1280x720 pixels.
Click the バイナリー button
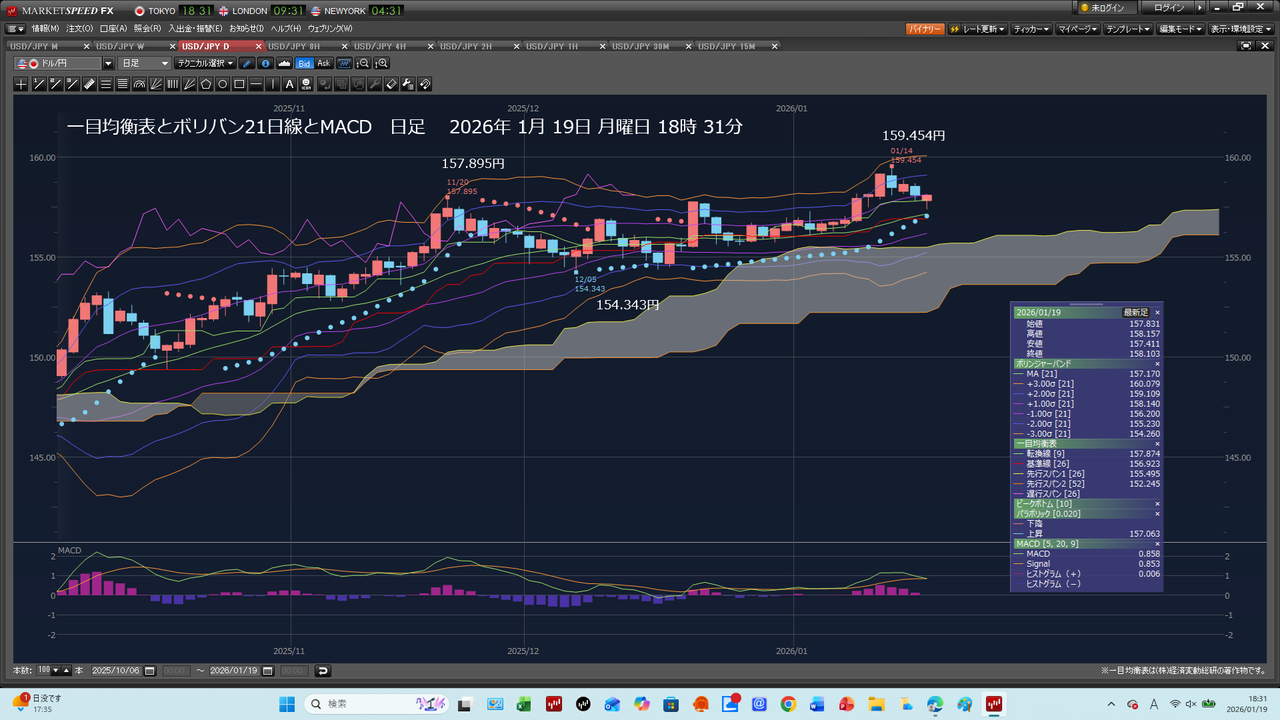(x=924, y=29)
